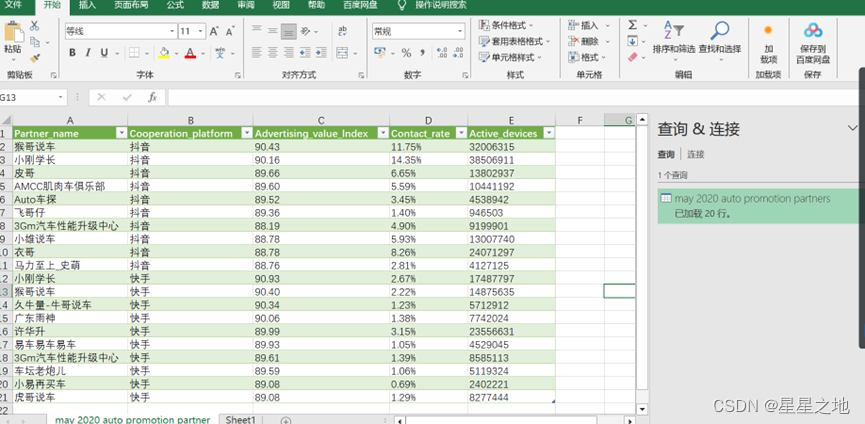
Task: Click the Clear eraser icon
Action: (633, 57)
